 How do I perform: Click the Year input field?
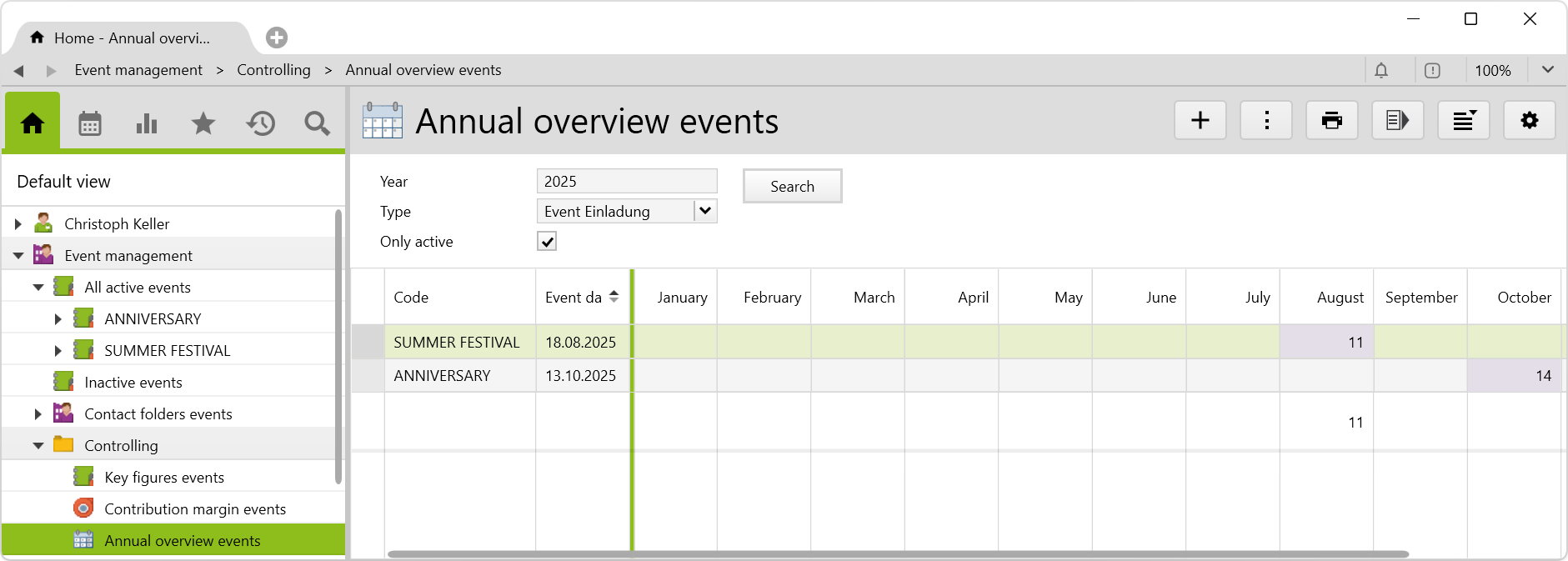[x=626, y=181]
